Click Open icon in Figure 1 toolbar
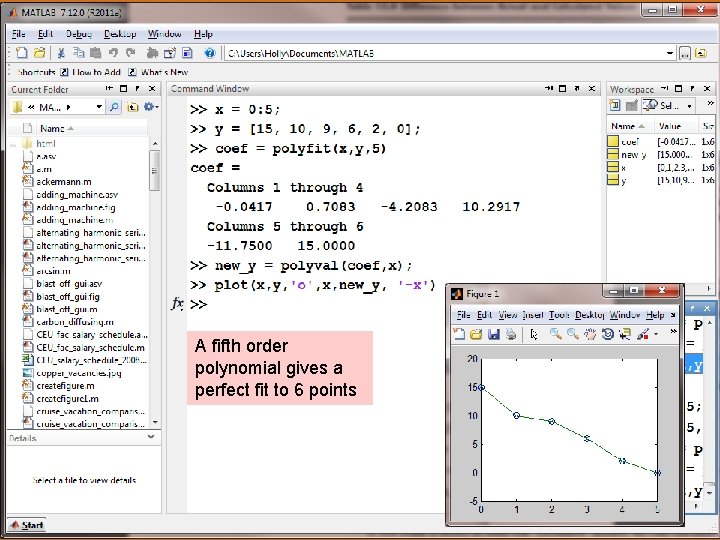Image resolution: width=720 pixels, height=540 pixels. coord(476,334)
